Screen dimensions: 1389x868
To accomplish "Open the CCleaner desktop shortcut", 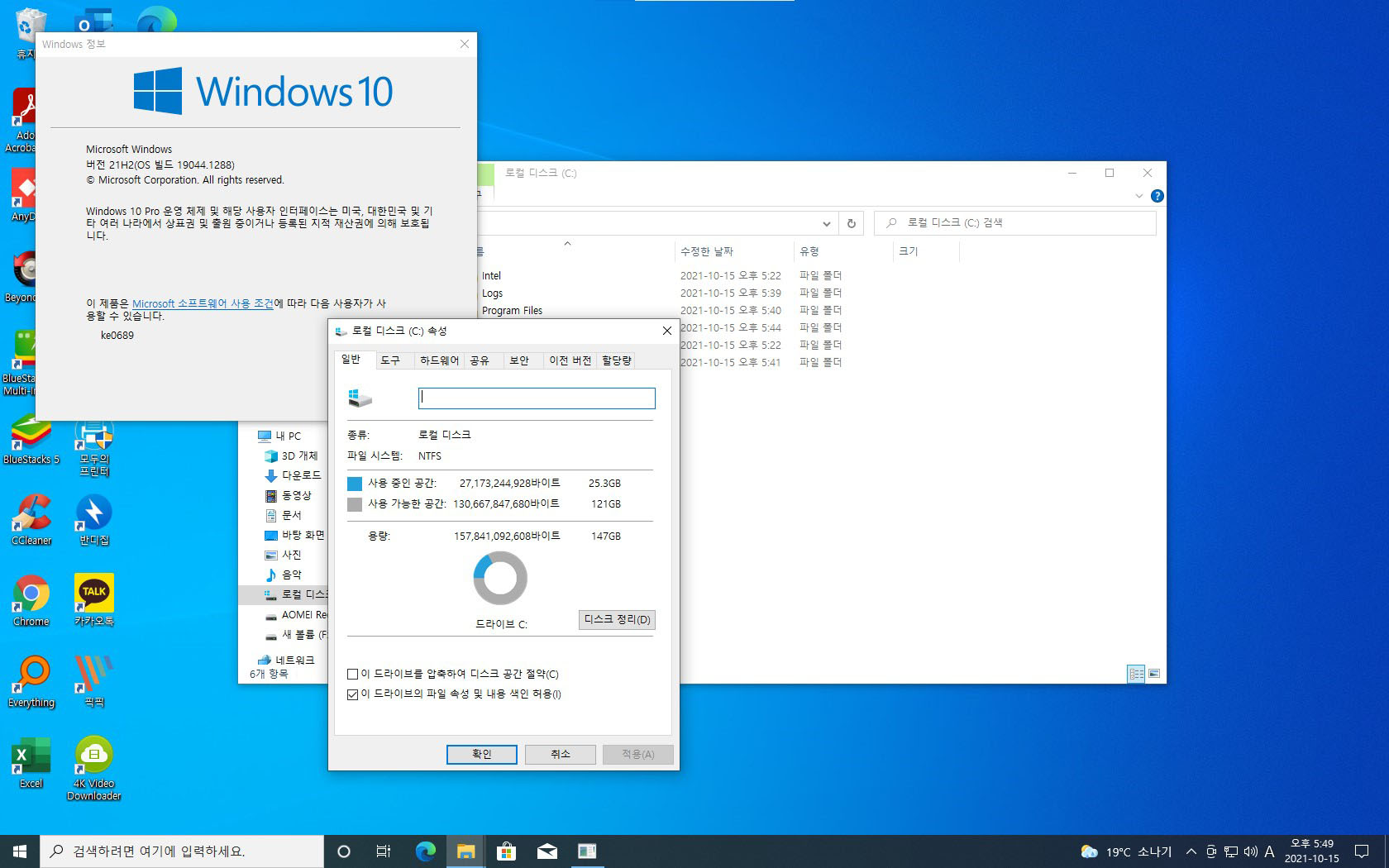I will (x=31, y=520).
